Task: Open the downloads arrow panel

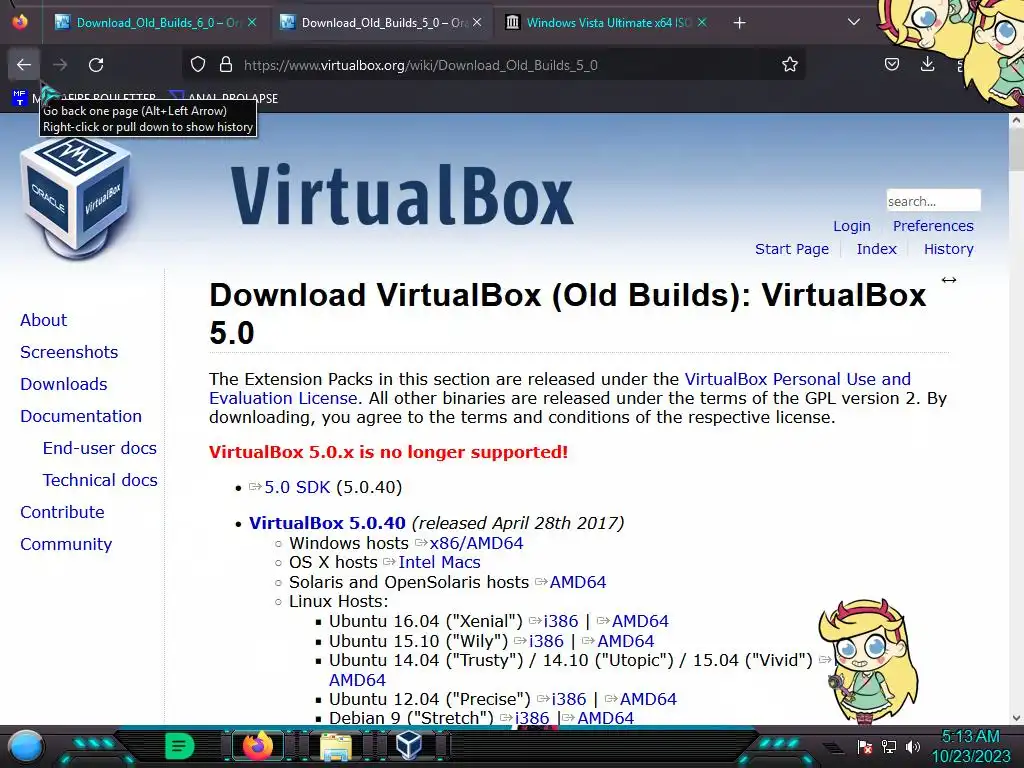Action: tap(927, 65)
